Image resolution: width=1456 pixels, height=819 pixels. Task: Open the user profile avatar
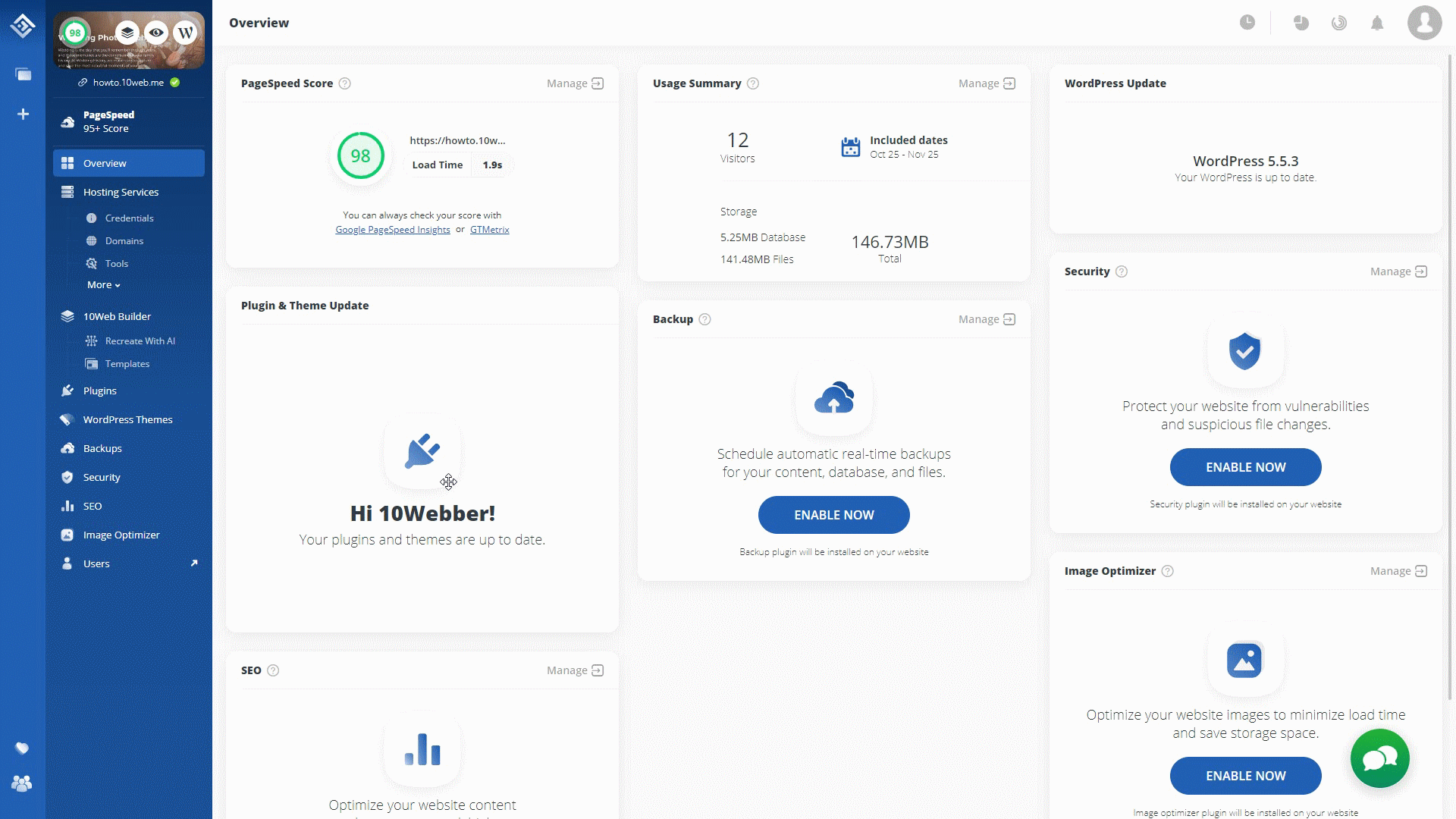click(1424, 23)
